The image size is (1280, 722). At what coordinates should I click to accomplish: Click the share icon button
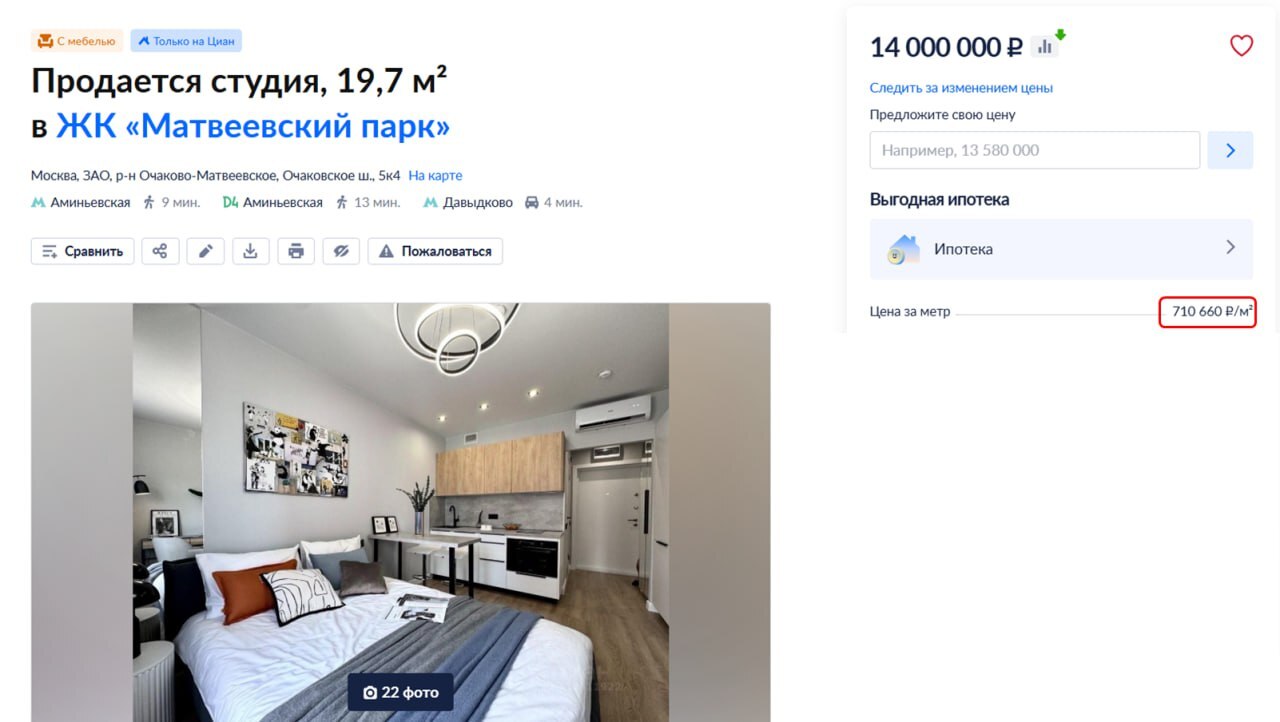point(160,251)
